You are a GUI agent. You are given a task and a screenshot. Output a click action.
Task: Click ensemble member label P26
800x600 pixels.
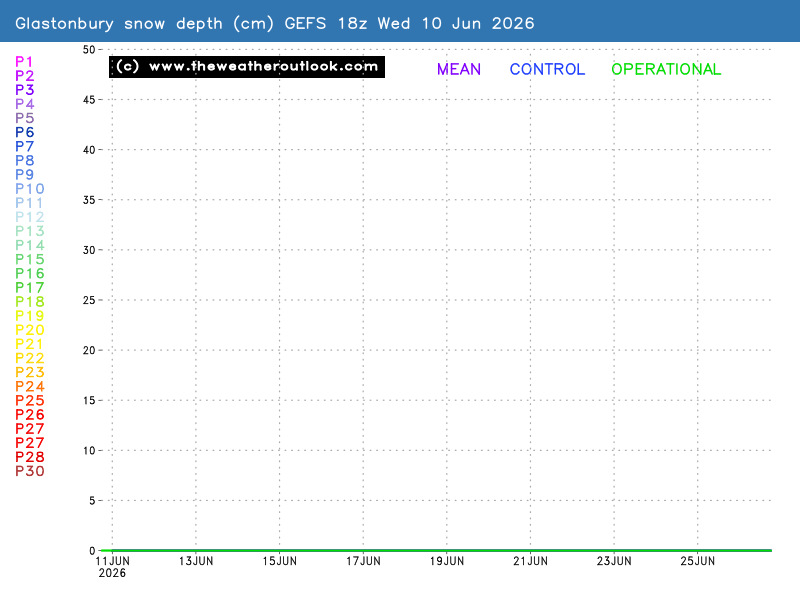pos(30,415)
